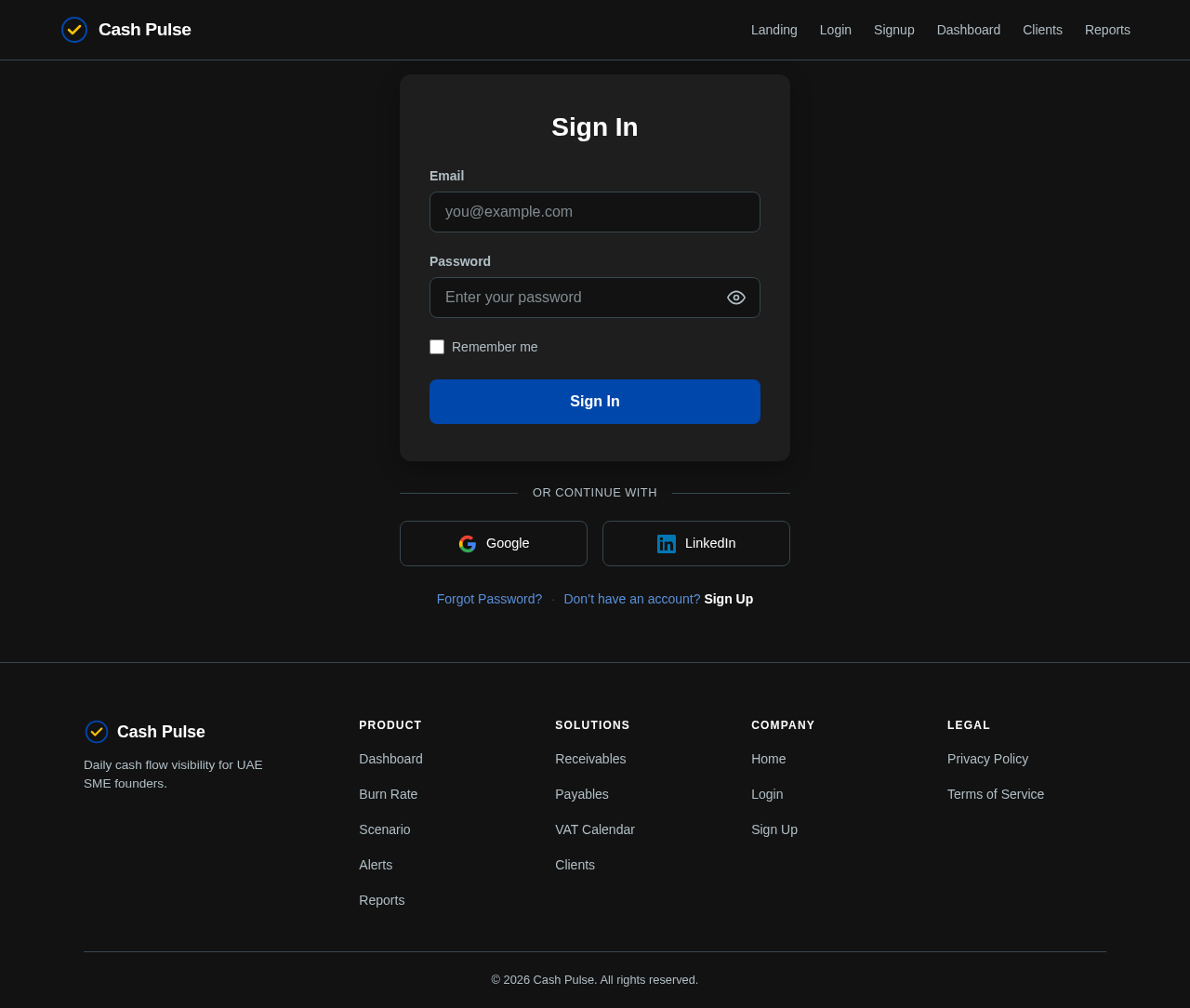Image resolution: width=1190 pixels, height=1008 pixels.
Task: Open Privacy Policy footer link
Action: tap(987, 759)
